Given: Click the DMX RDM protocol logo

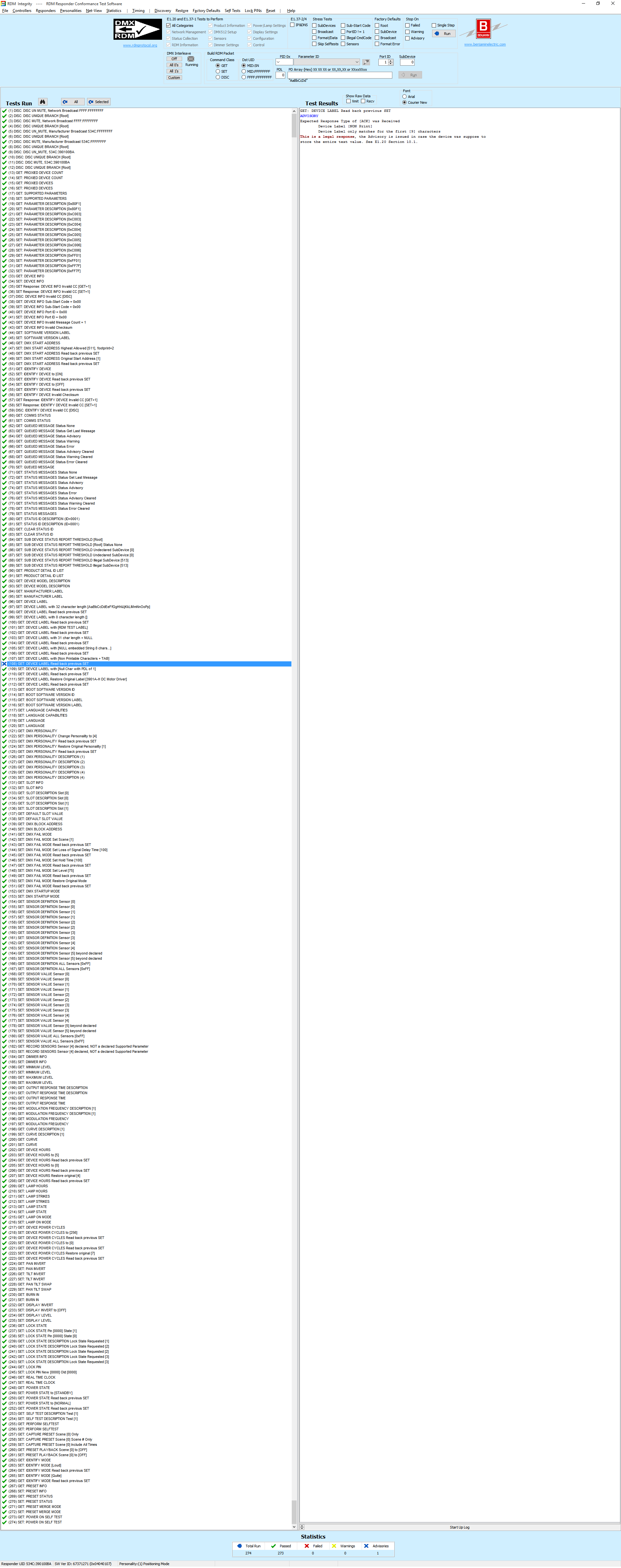Looking at the screenshot, I should tap(137, 29).
